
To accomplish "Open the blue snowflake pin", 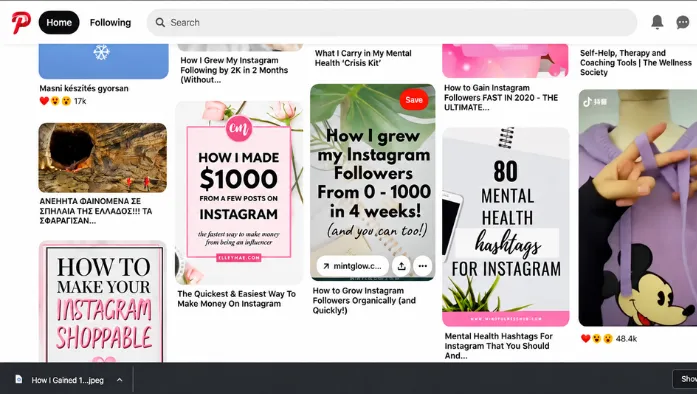I will 104,61.
